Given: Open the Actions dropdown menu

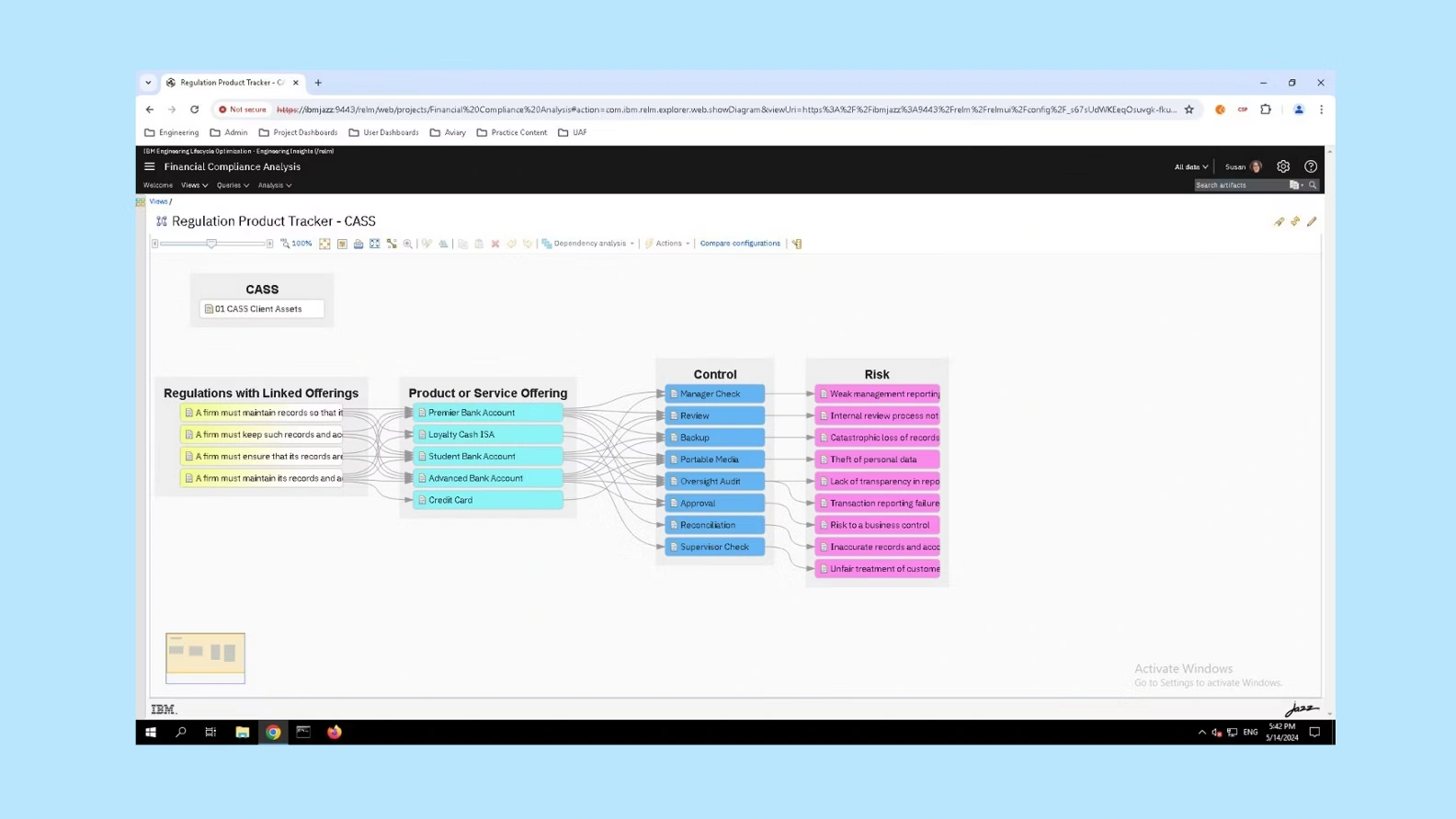Looking at the screenshot, I should (668, 244).
